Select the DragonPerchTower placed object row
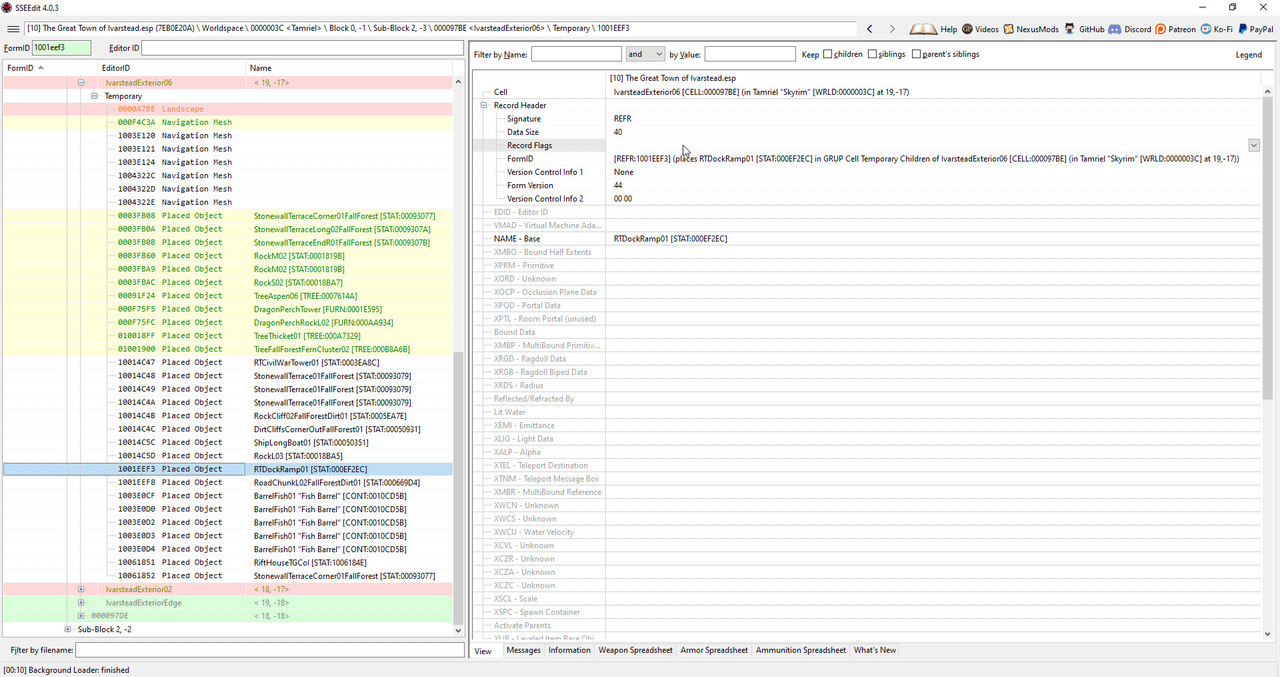 point(228,309)
